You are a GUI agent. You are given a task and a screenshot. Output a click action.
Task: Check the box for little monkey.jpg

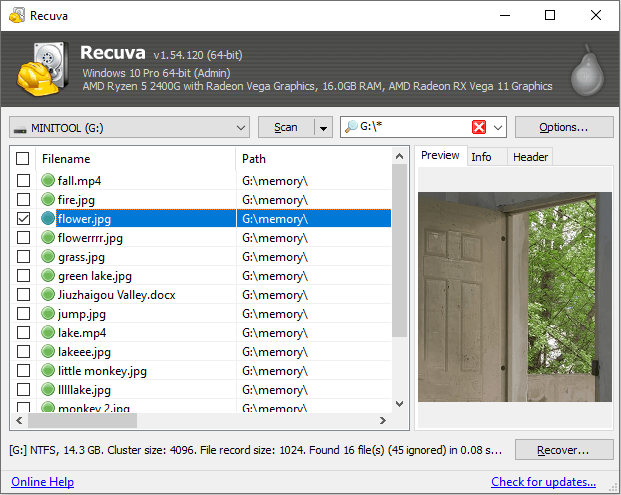tap(23, 371)
